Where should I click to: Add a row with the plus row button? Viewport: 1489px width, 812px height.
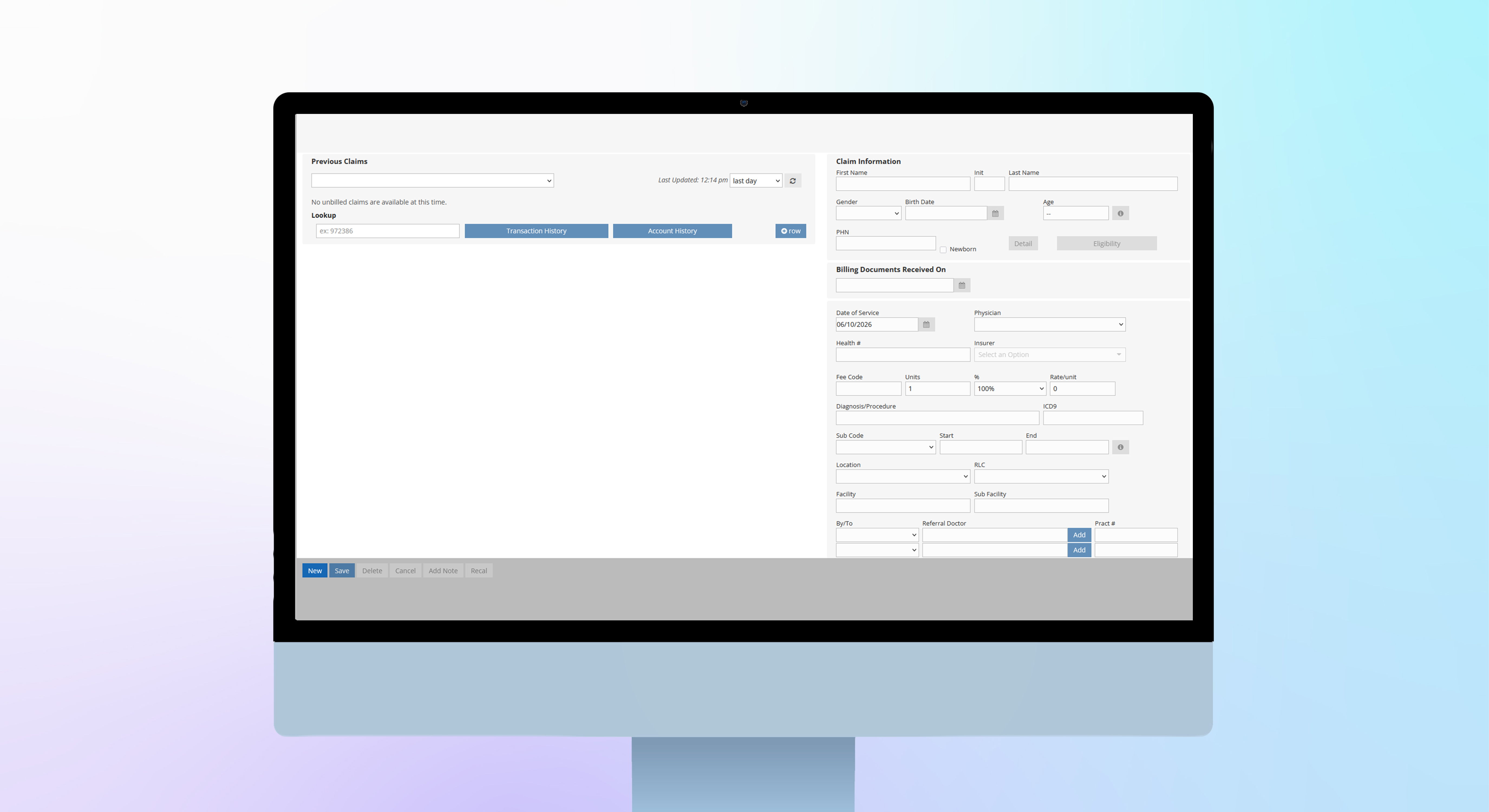[790, 231]
